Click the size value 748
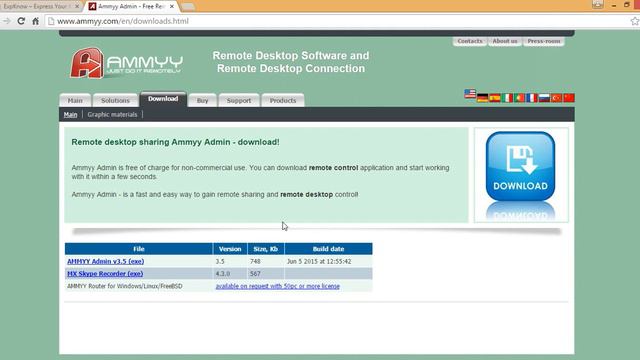 [255, 261]
